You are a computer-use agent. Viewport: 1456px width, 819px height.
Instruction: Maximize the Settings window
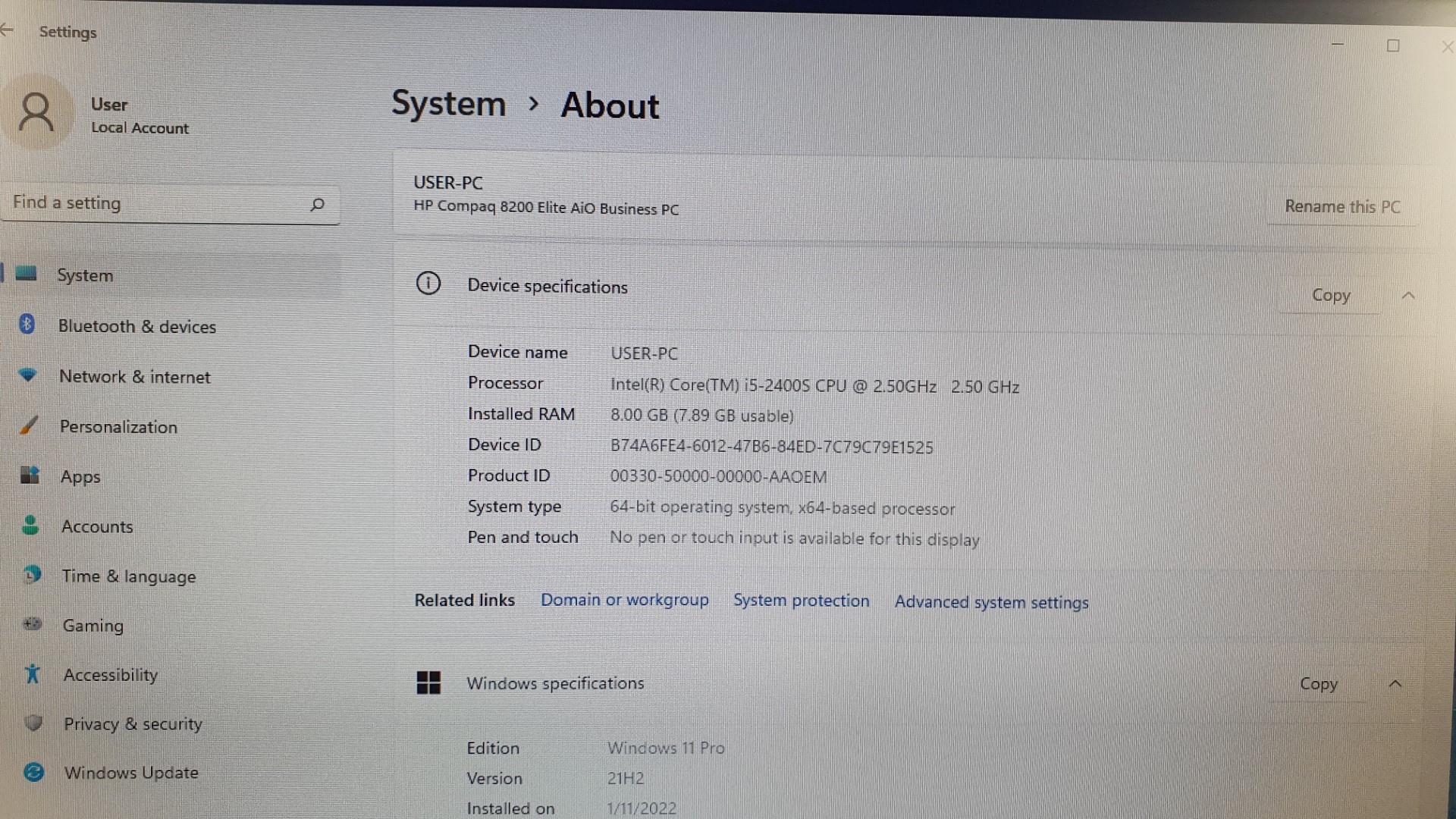1393,45
